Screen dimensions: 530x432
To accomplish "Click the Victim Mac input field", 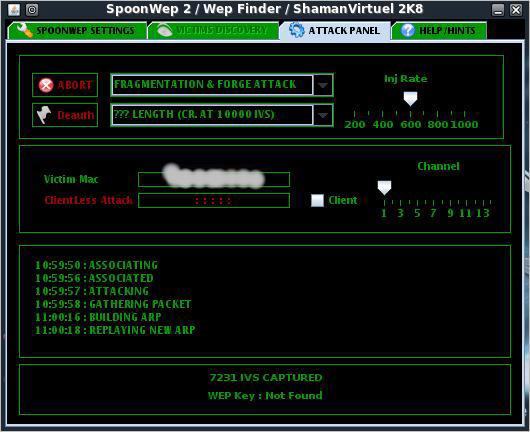I will (214, 179).
